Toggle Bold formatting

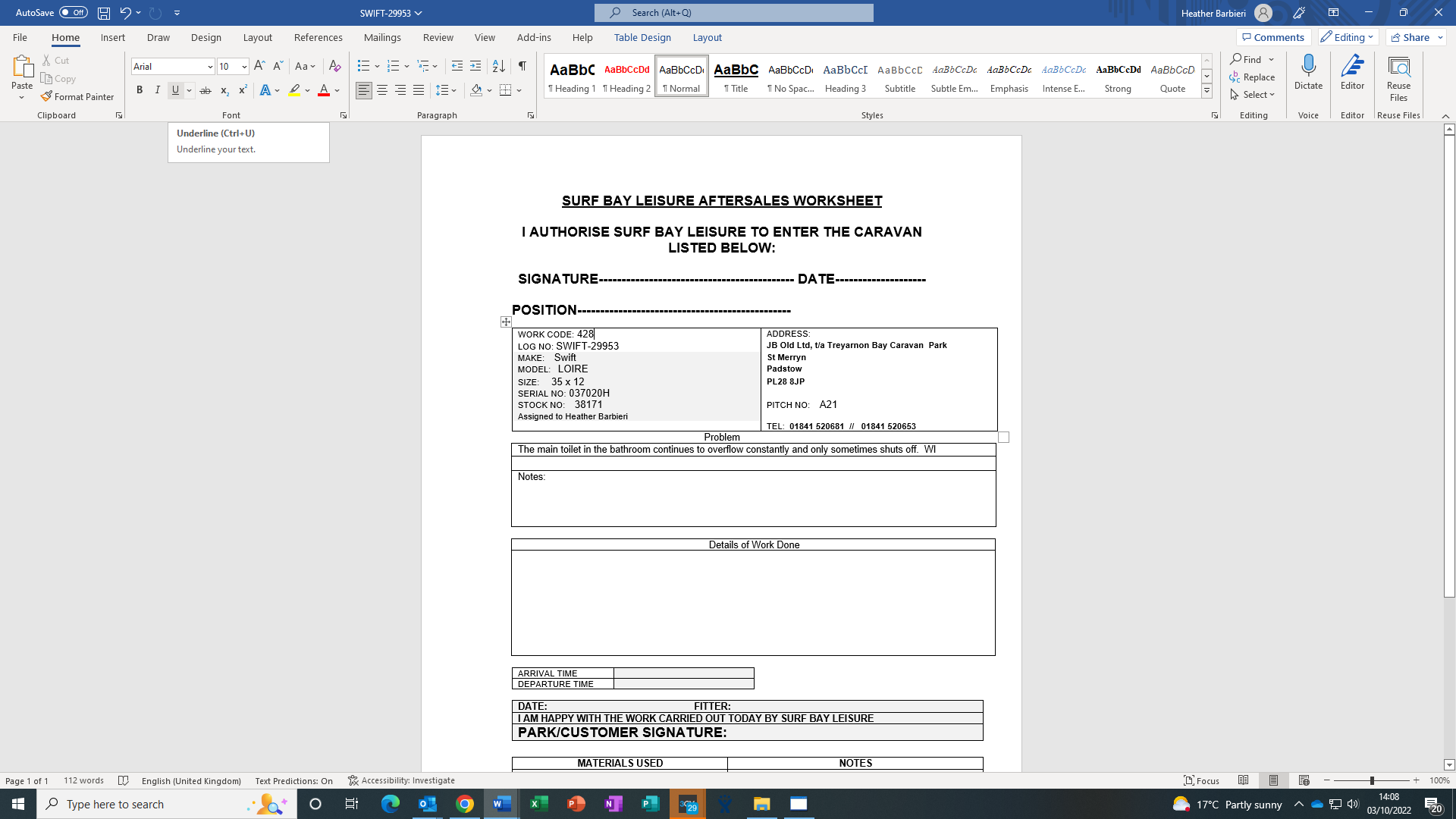click(x=140, y=90)
